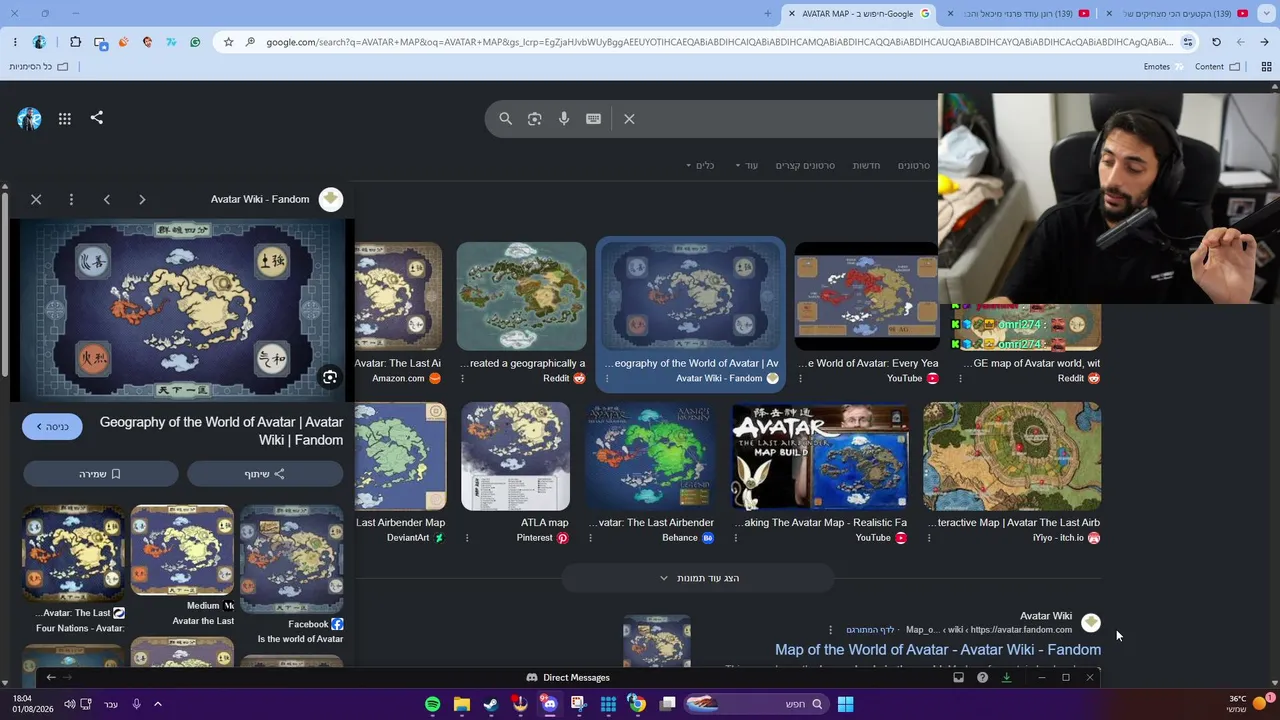Reload the page in Chrome
This screenshot has width=1280, height=720.
1216,42
